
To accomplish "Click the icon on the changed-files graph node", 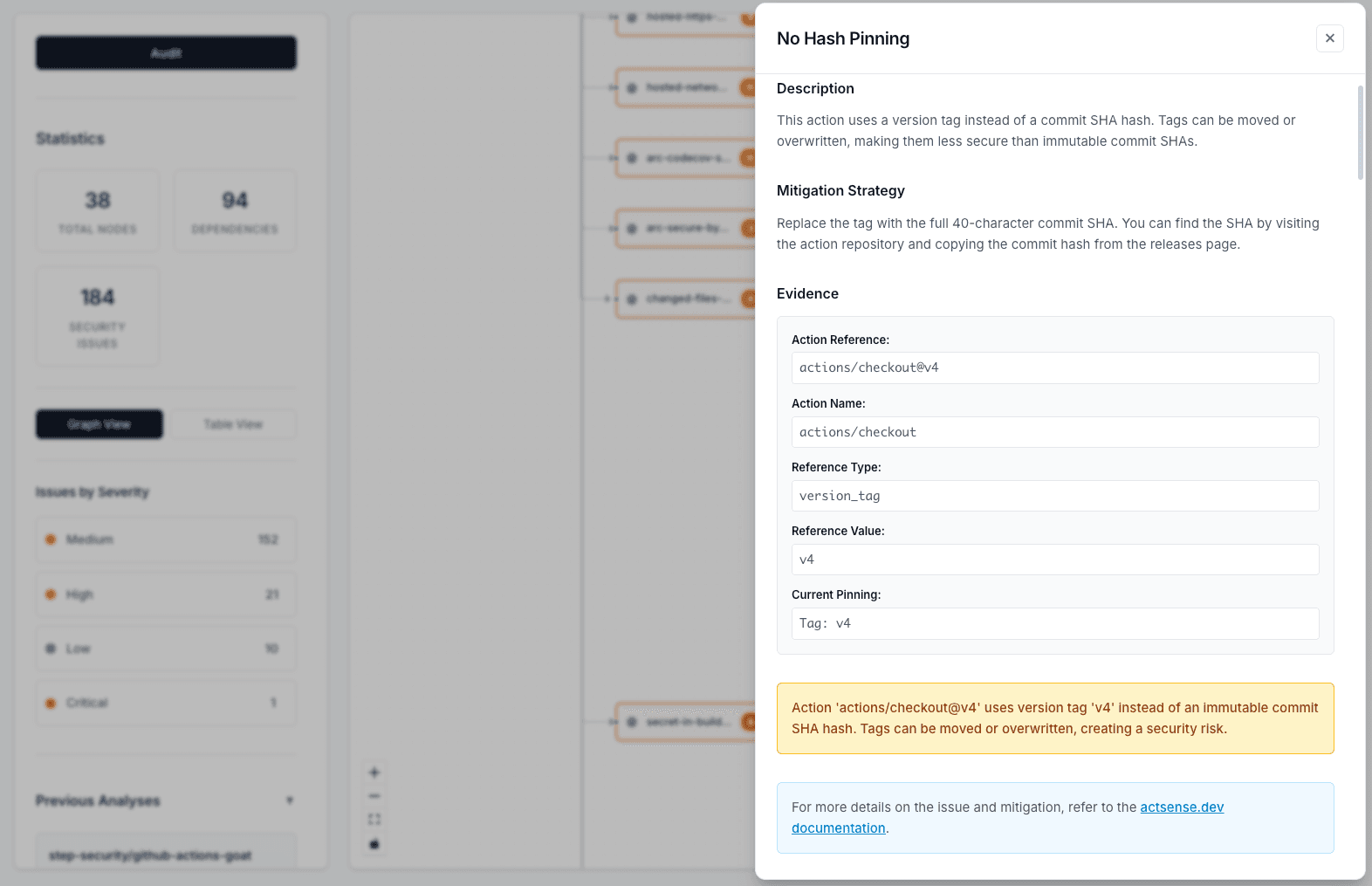I will click(631, 299).
